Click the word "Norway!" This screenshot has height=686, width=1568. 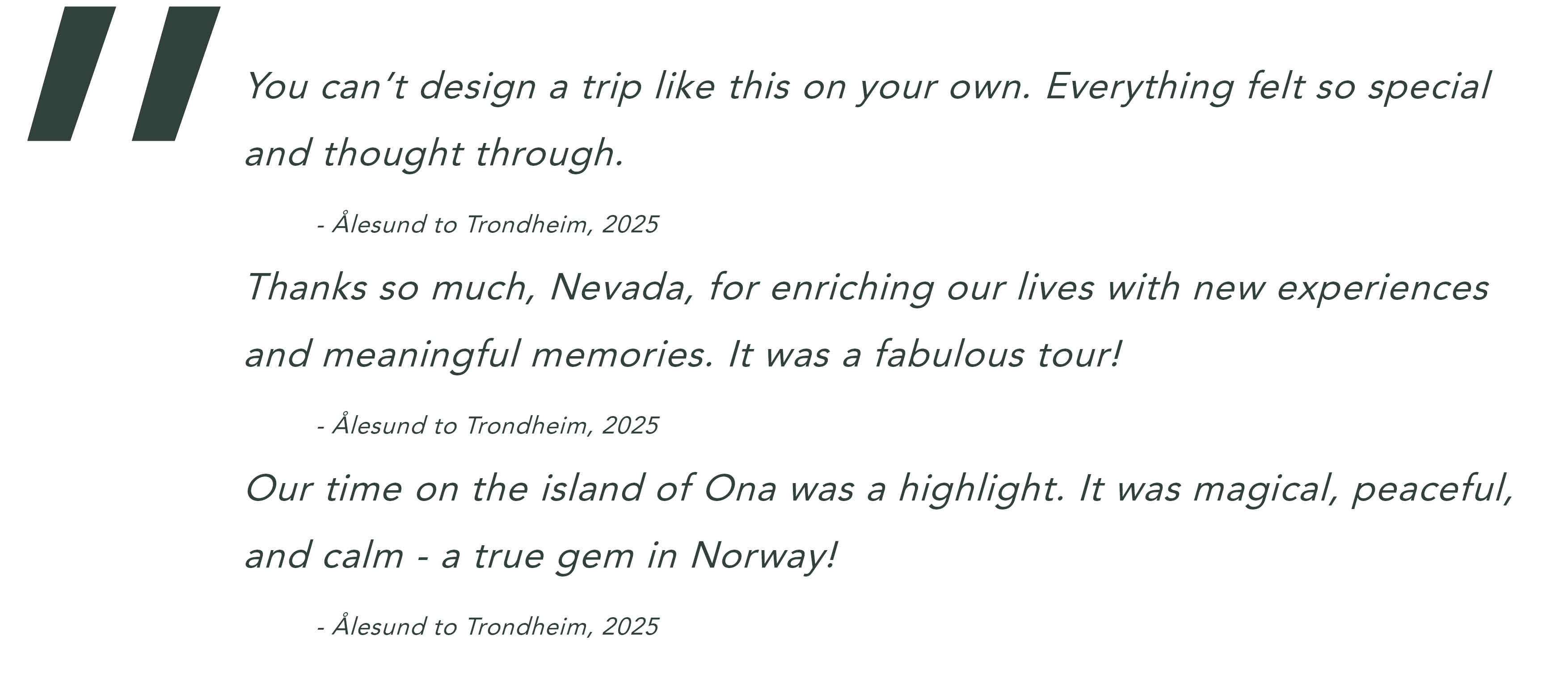coord(764,556)
